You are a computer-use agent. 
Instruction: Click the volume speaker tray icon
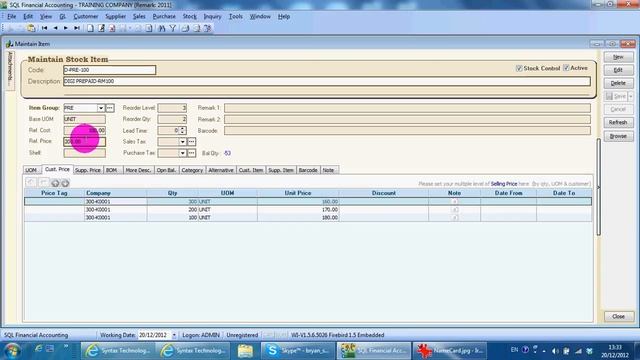[555, 351]
